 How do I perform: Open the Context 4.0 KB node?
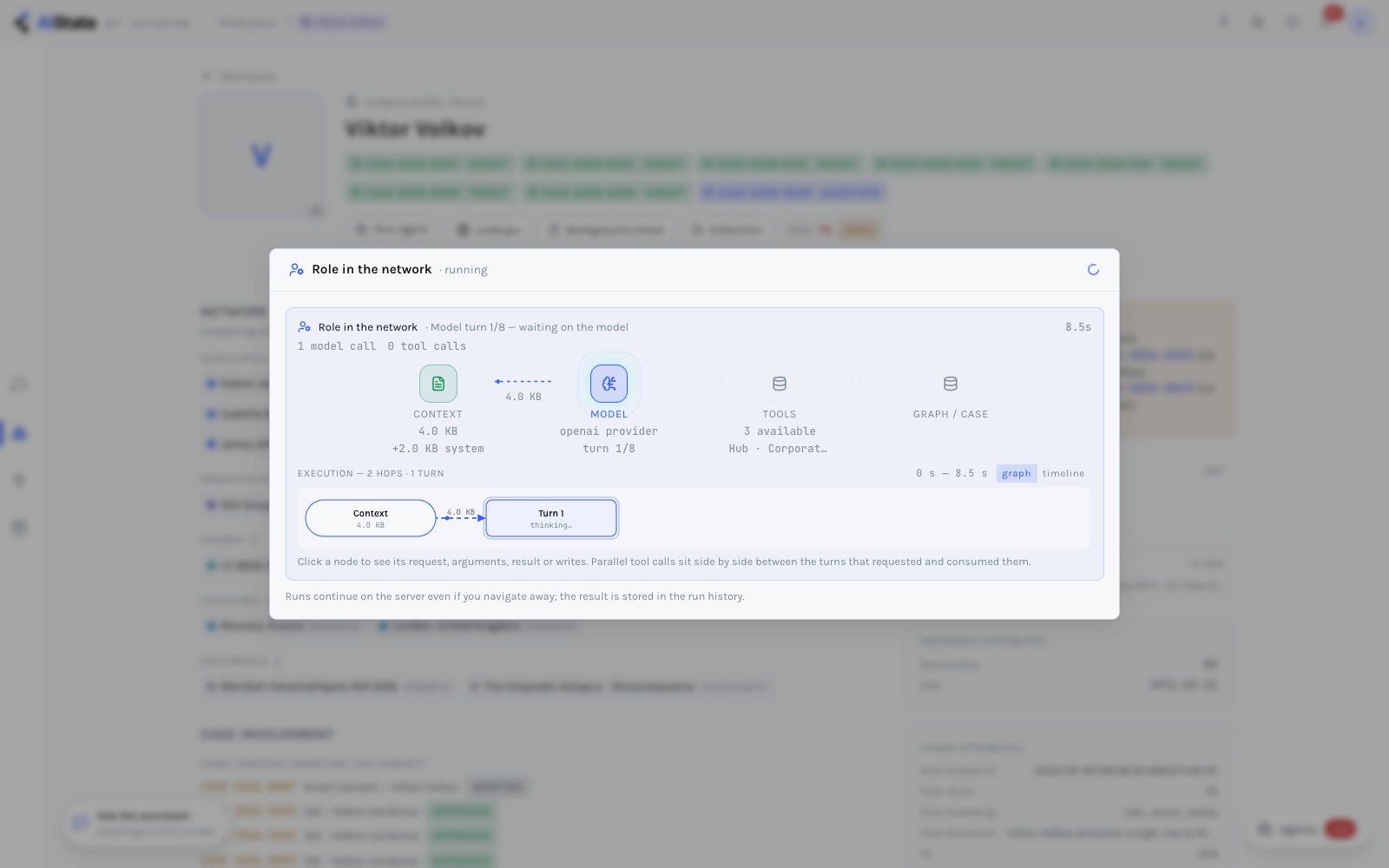[371, 518]
